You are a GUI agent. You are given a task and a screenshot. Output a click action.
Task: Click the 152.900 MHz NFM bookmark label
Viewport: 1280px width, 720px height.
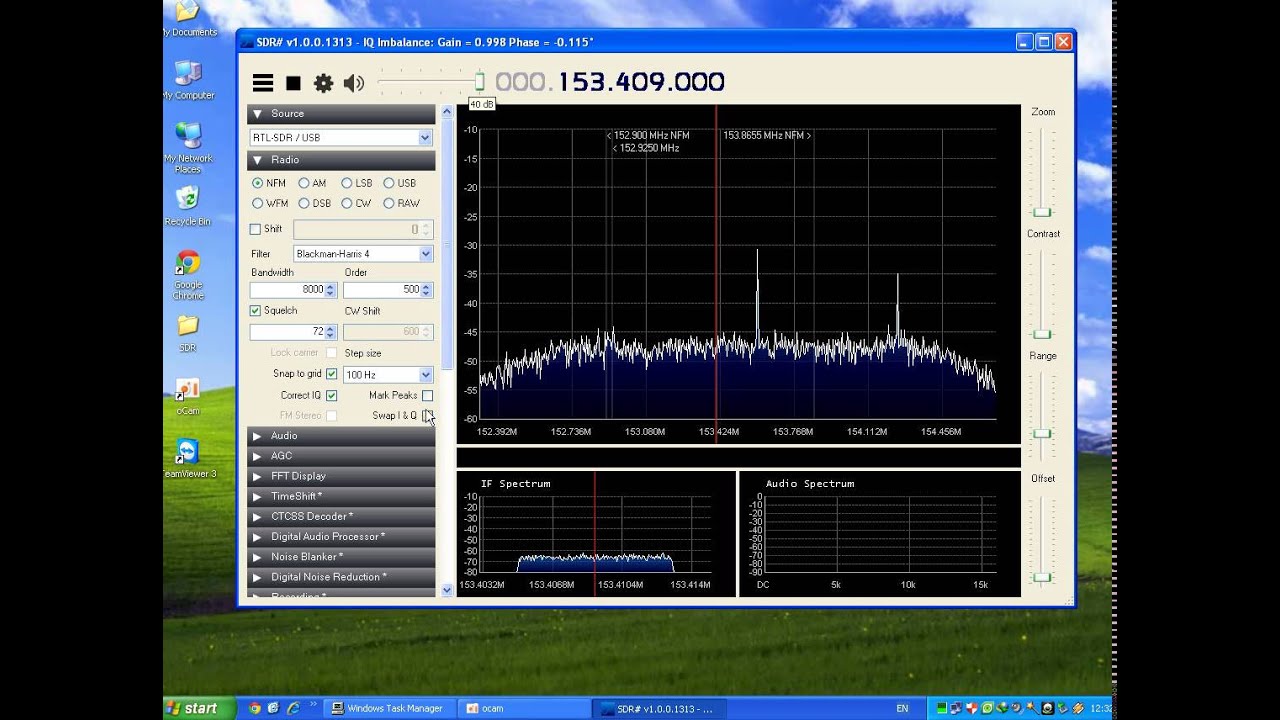click(648, 135)
